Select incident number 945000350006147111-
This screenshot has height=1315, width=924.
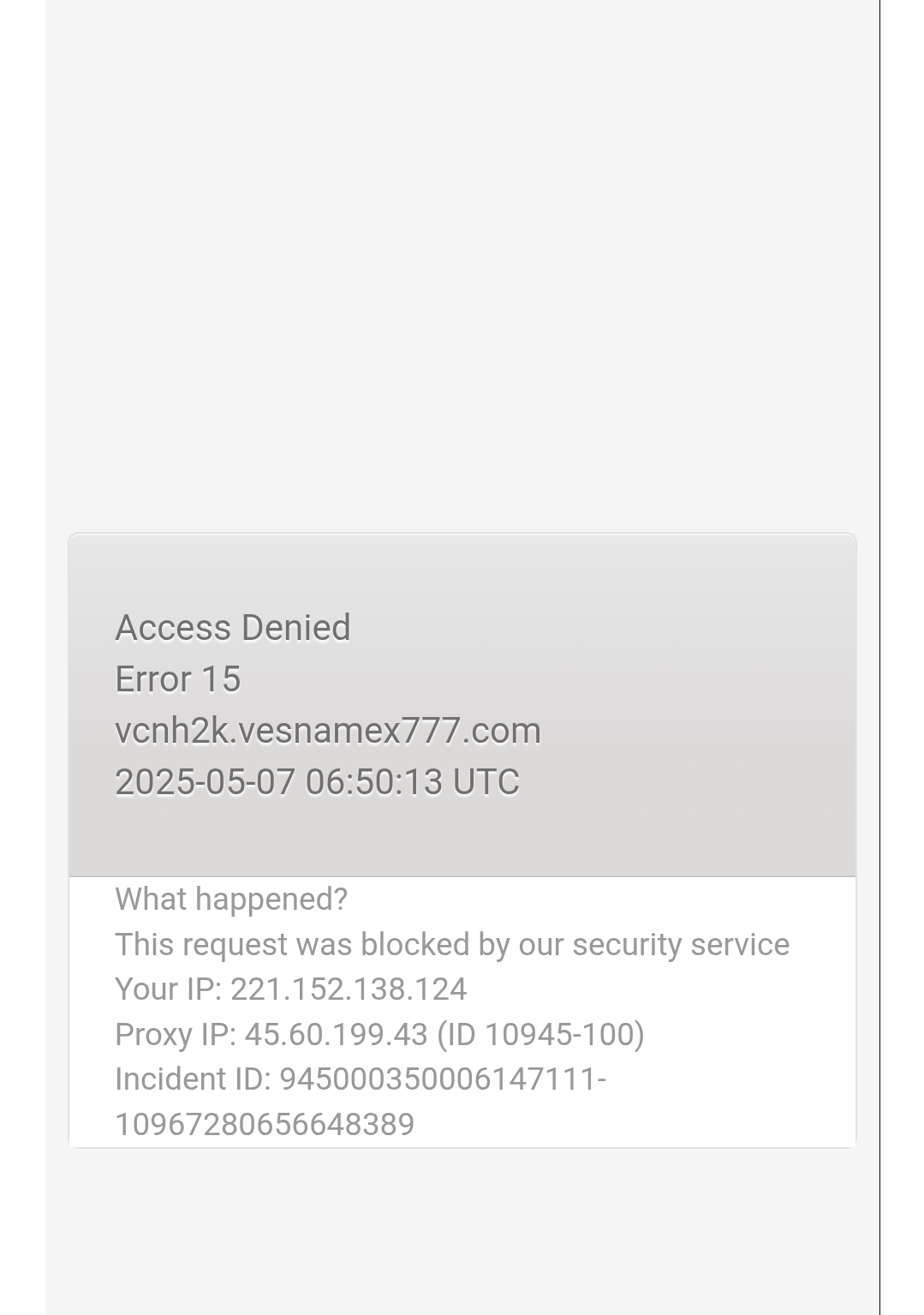click(443, 1079)
